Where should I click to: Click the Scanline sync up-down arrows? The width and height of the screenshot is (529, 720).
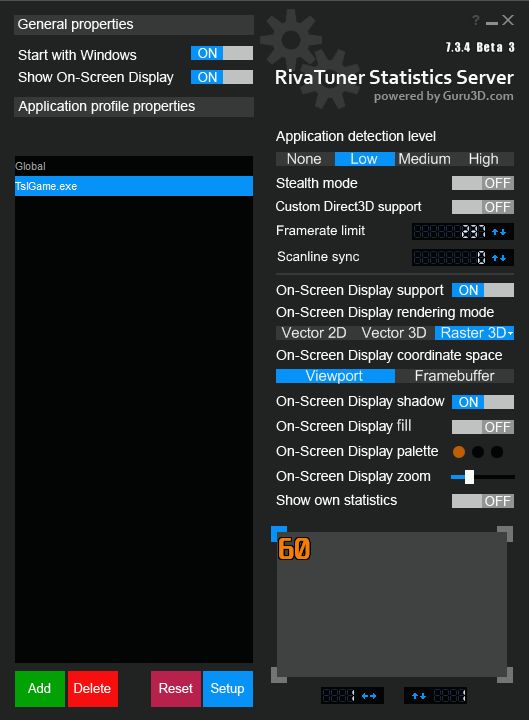[499, 258]
